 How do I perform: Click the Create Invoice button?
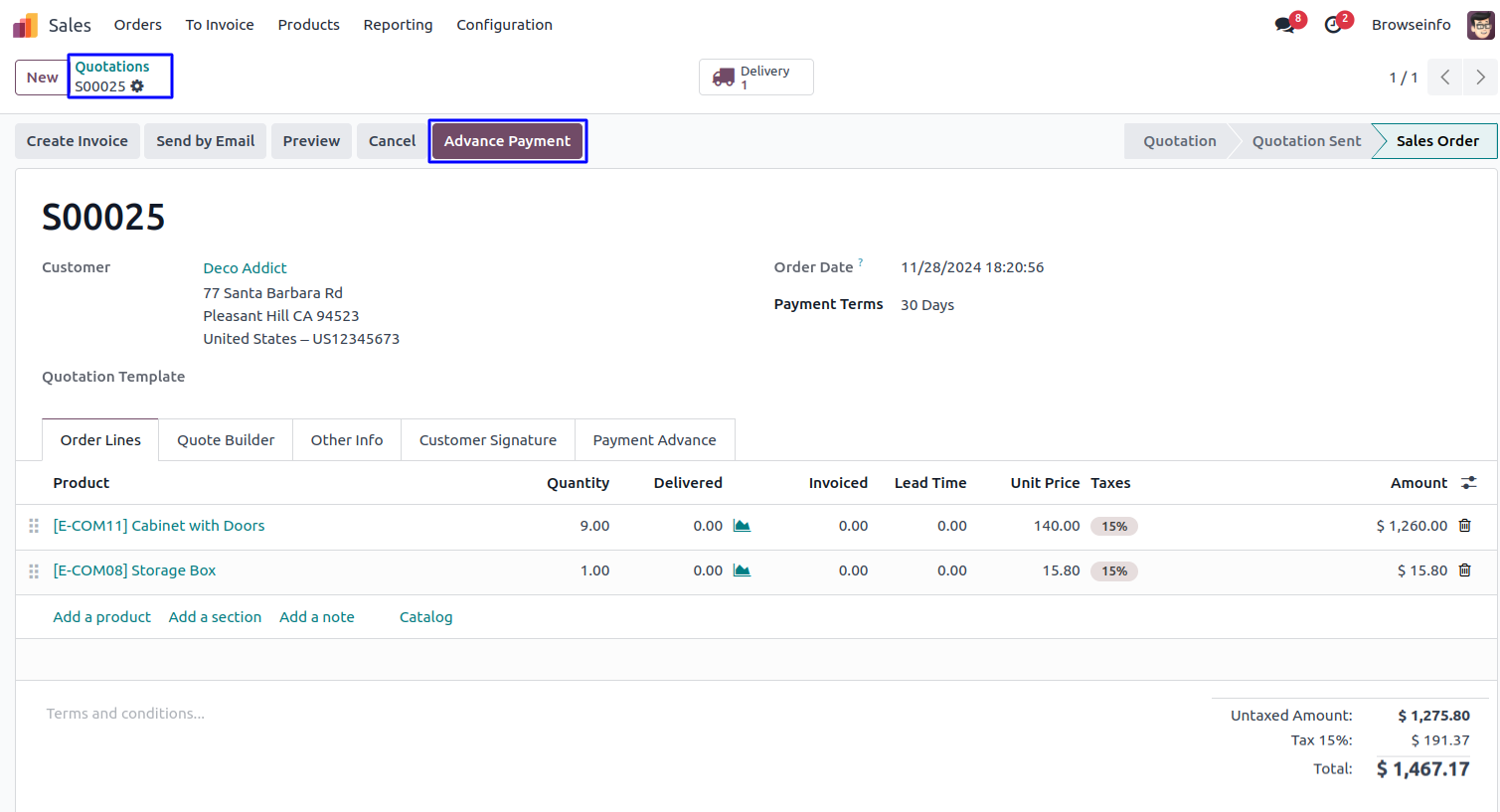tap(78, 141)
